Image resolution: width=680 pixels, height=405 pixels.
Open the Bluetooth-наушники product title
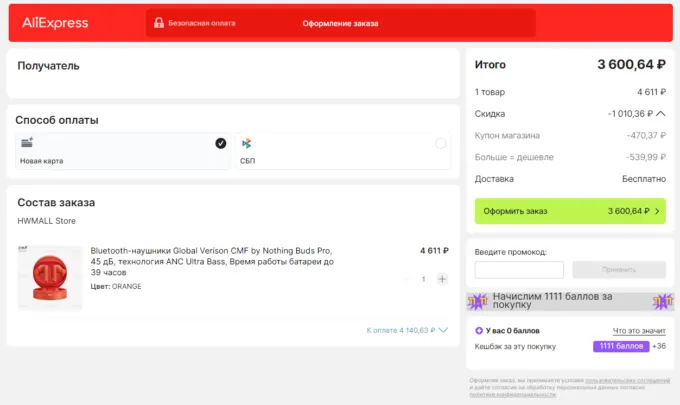(x=212, y=261)
